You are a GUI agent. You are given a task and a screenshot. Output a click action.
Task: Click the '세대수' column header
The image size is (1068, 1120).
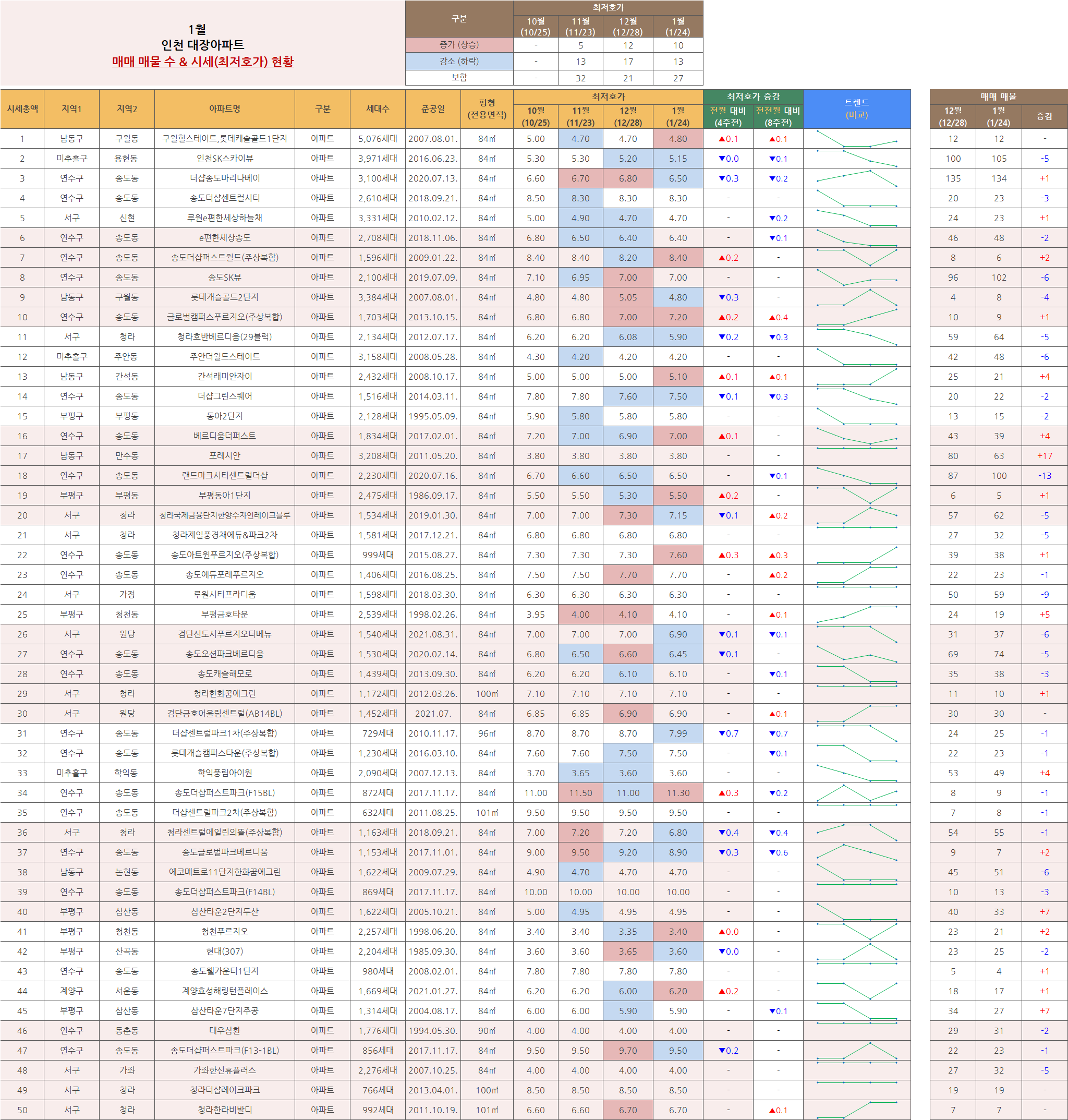click(378, 109)
